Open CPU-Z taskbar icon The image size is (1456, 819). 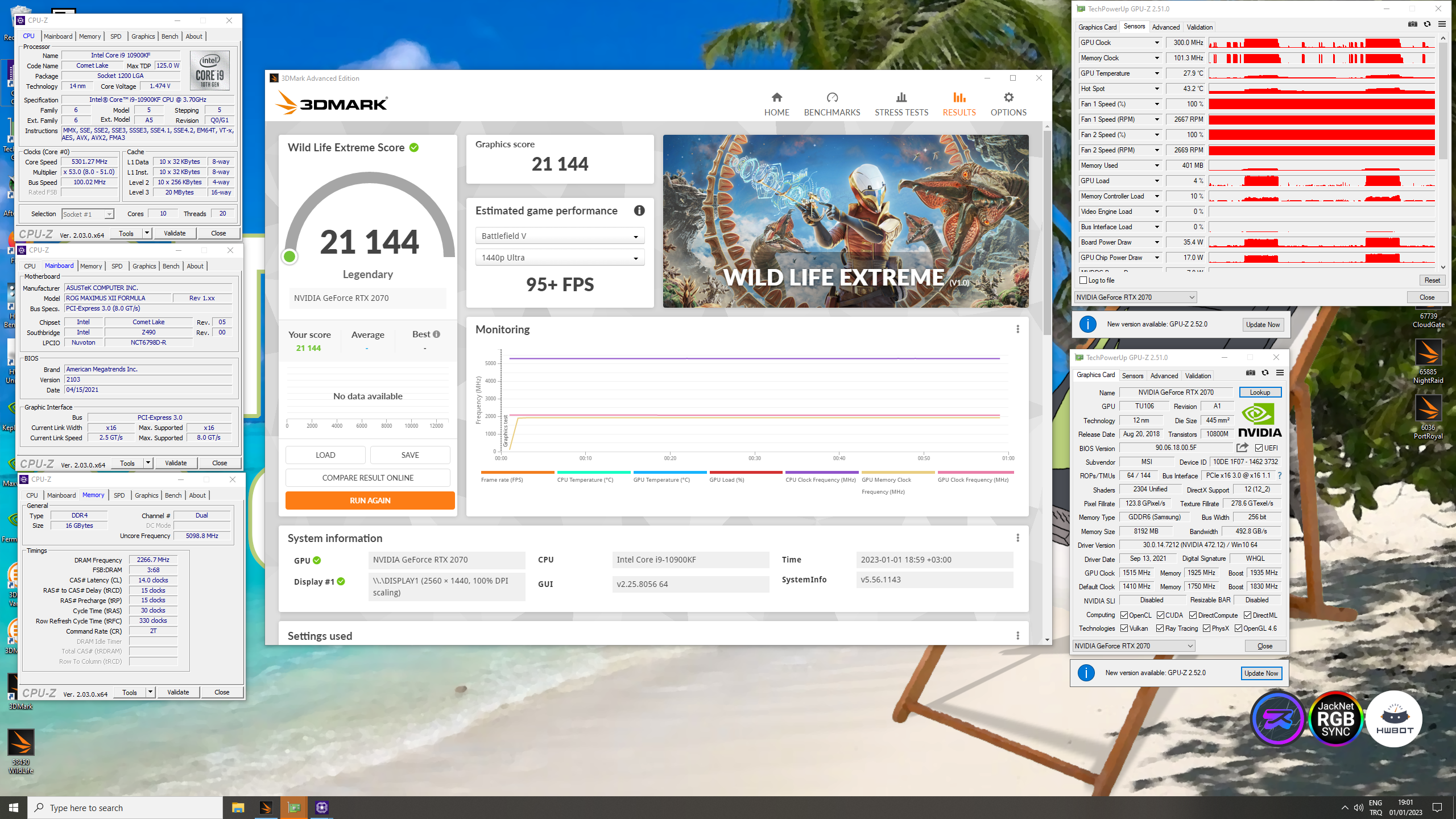[x=322, y=808]
